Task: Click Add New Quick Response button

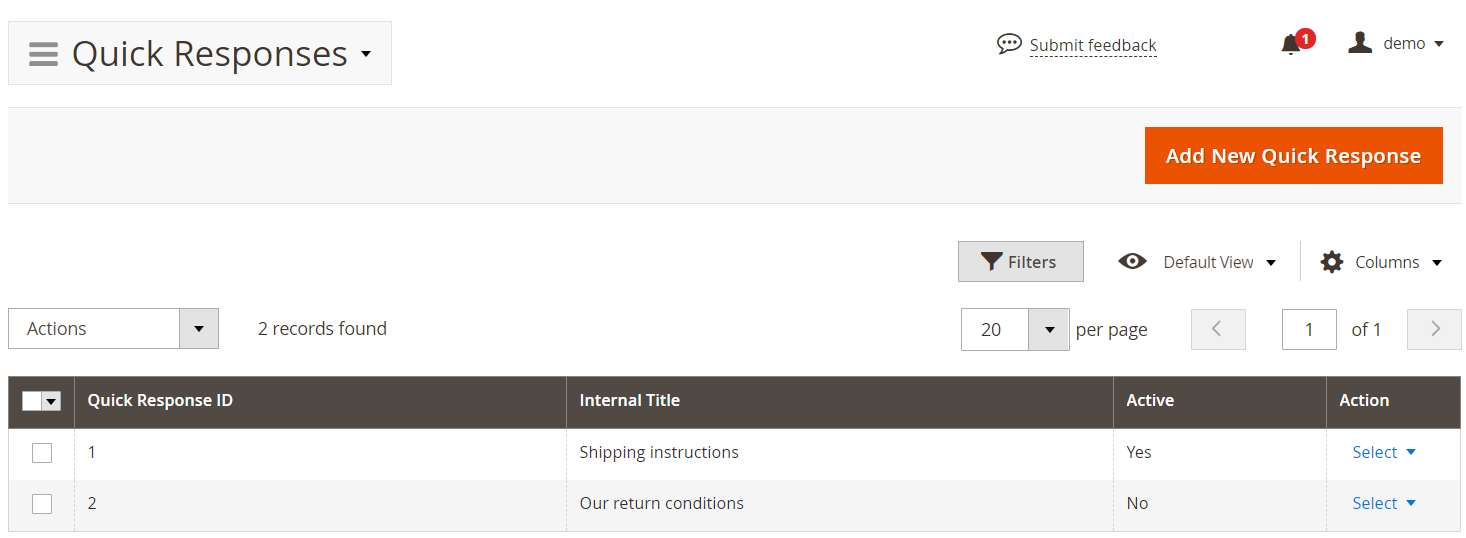Action: pyautogui.click(x=1293, y=156)
